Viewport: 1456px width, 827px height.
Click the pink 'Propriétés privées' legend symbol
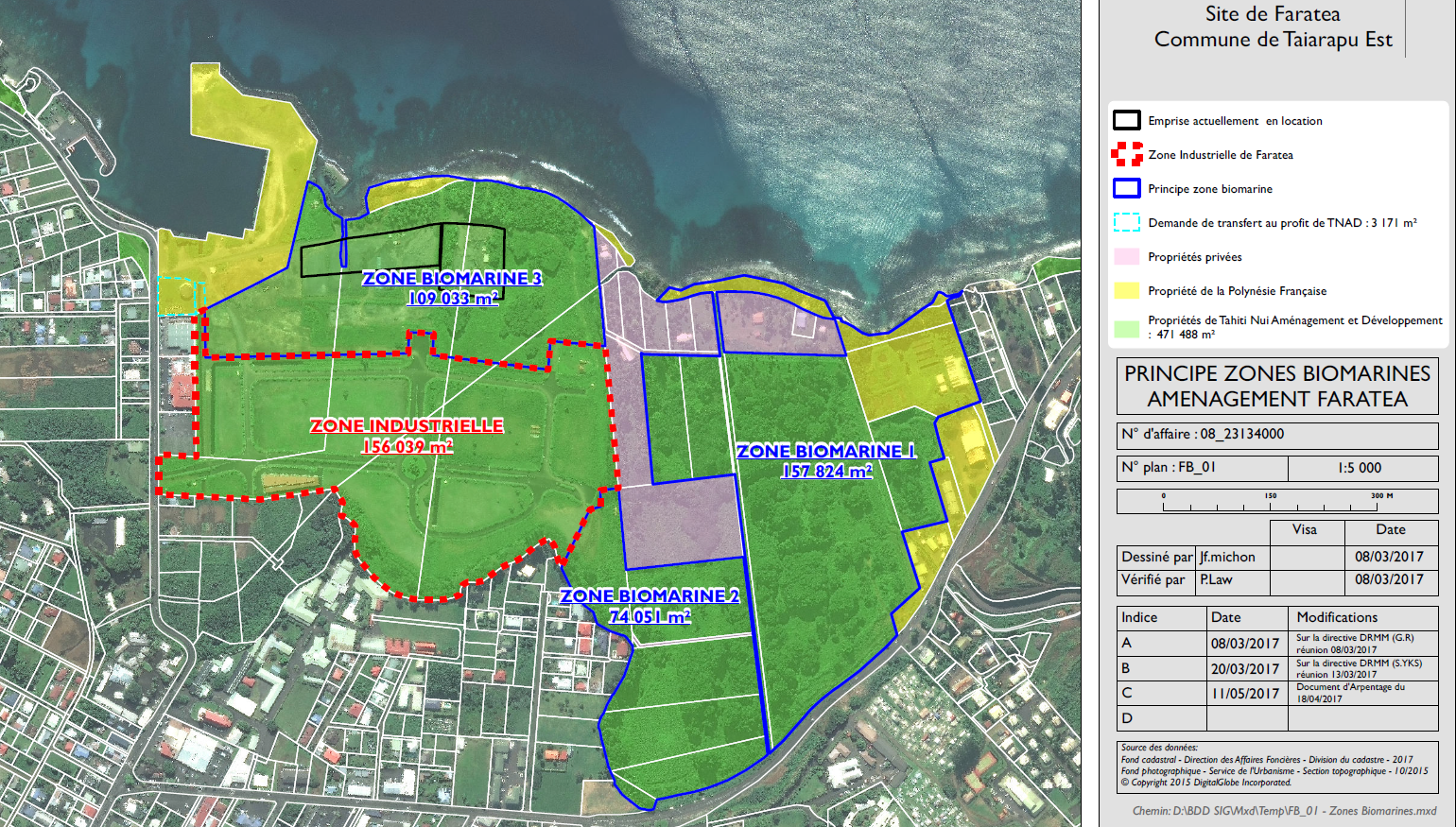tap(1126, 256)
